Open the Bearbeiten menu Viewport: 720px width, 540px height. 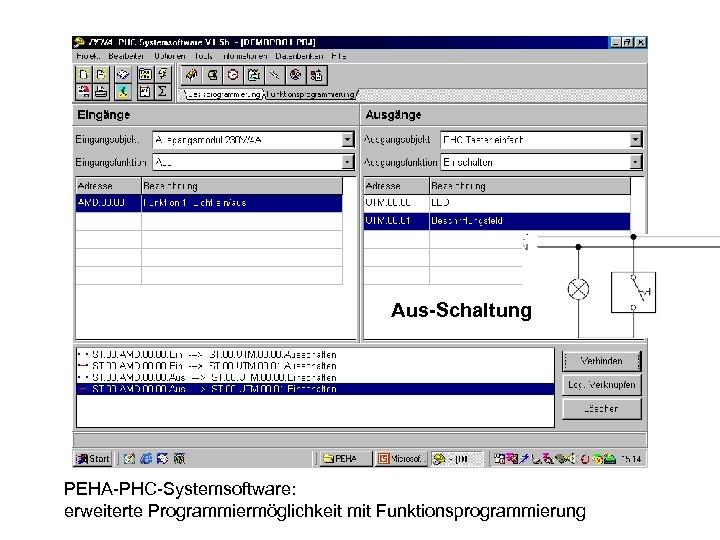pos(126,56)
